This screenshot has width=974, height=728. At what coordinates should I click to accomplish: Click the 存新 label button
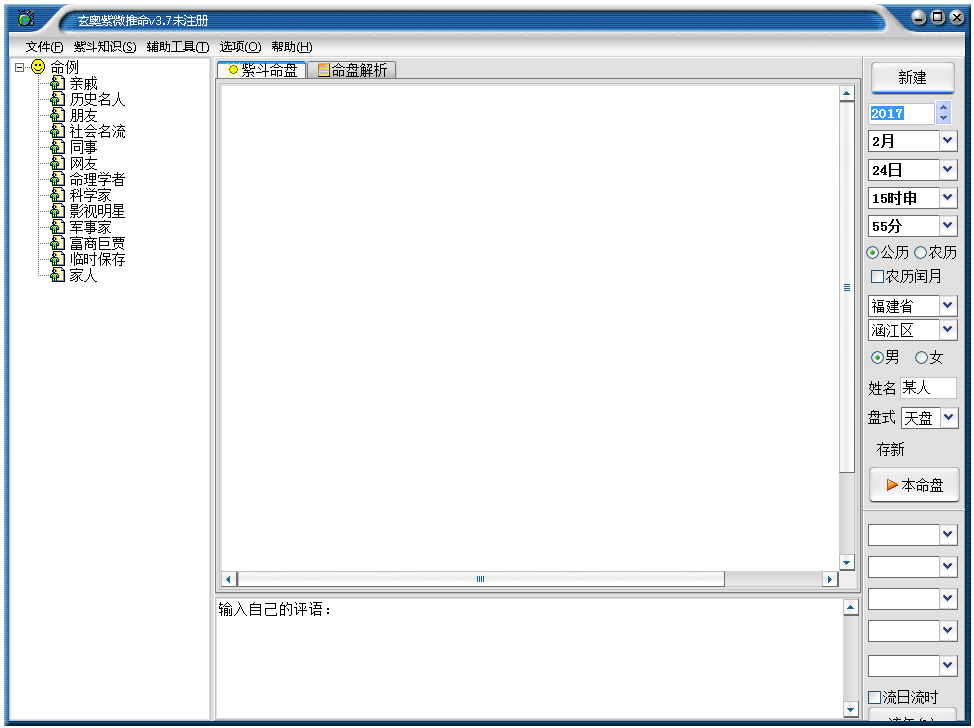(890, 449)
